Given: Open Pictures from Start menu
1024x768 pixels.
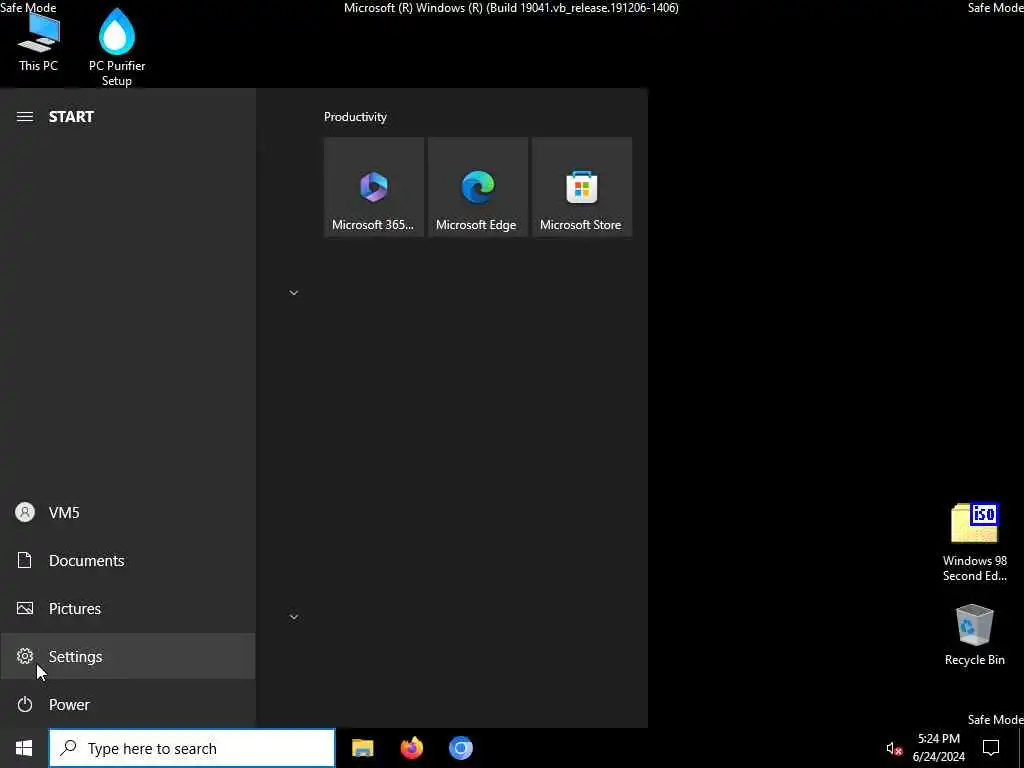Looking at the screenshot, I should click(x=127, y=609).
